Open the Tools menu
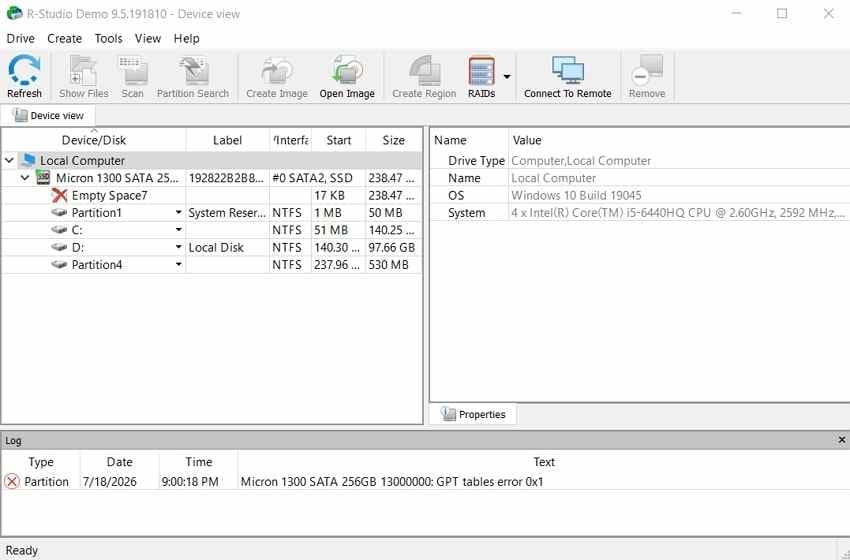Image resolution: width=850 pixels, height=560 pixels. (108, 38)
